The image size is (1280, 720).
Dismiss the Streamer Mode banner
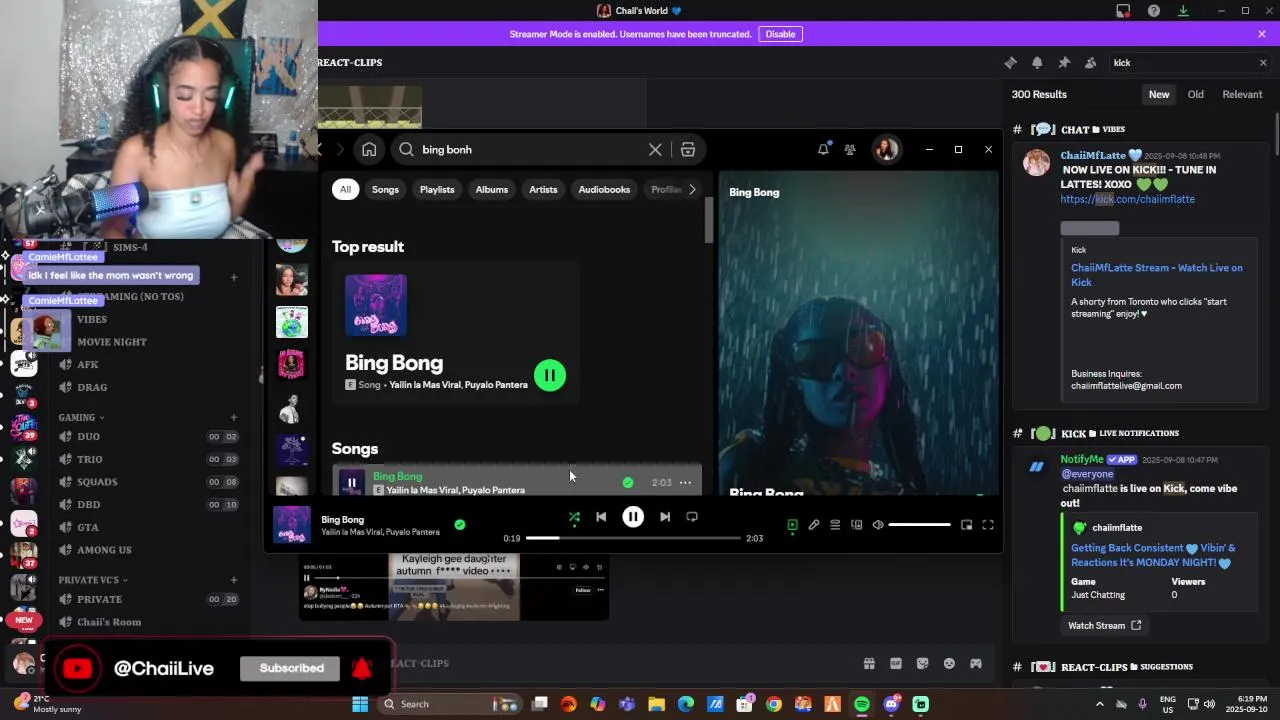tap(1262, 34)
